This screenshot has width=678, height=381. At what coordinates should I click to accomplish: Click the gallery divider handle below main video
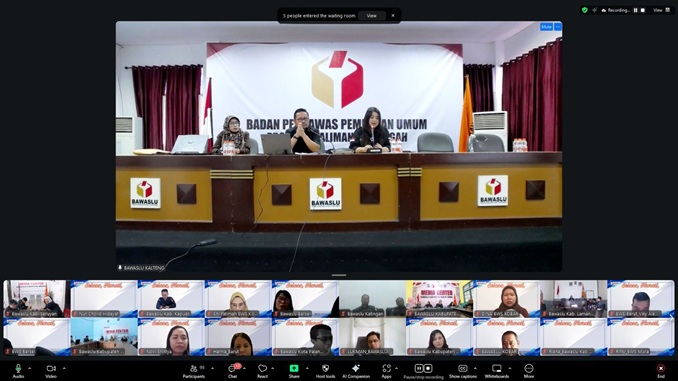click(339, 275)
